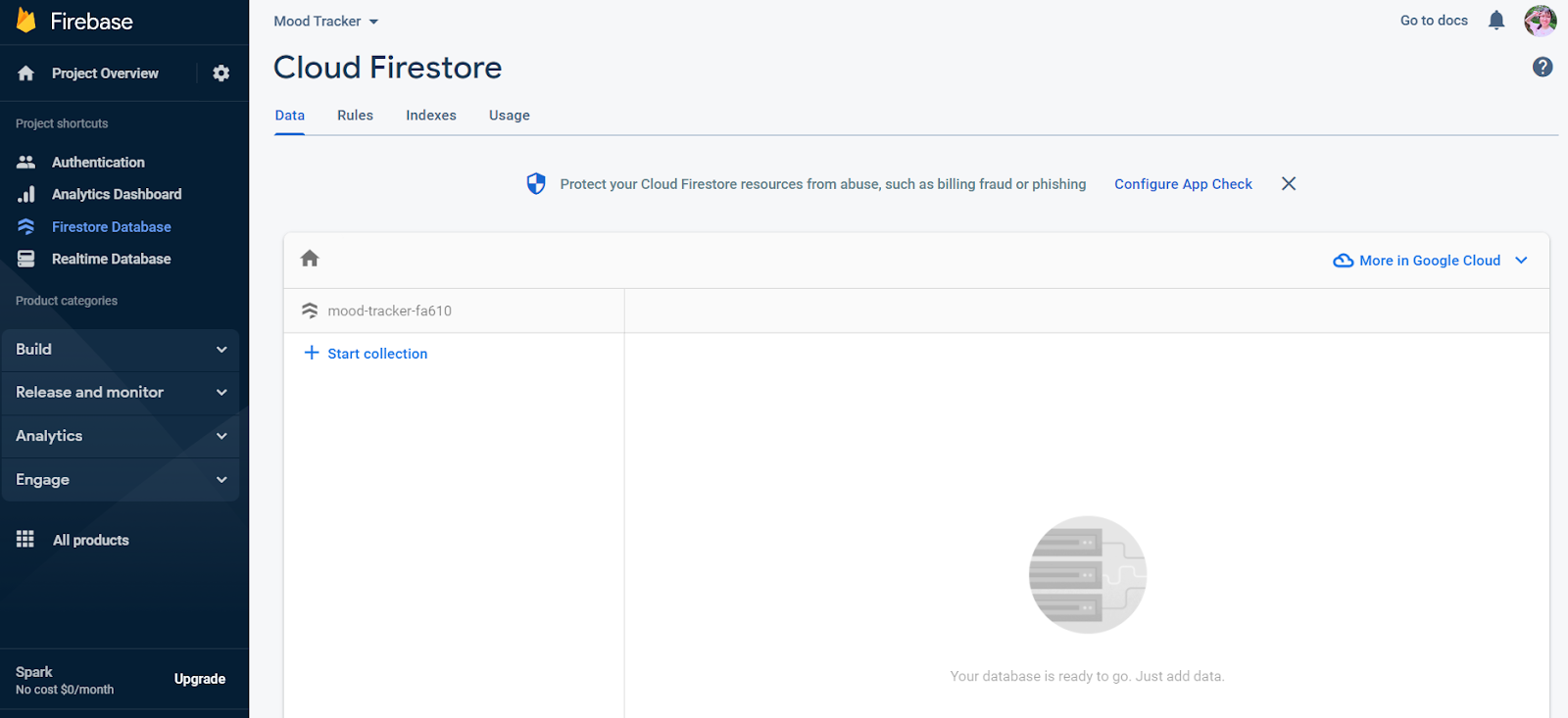Image resolution: width=1568 pixels, height=718 pixels.
Task: Dismiss the App Check banner
Action: click(x=1288, y=184)
